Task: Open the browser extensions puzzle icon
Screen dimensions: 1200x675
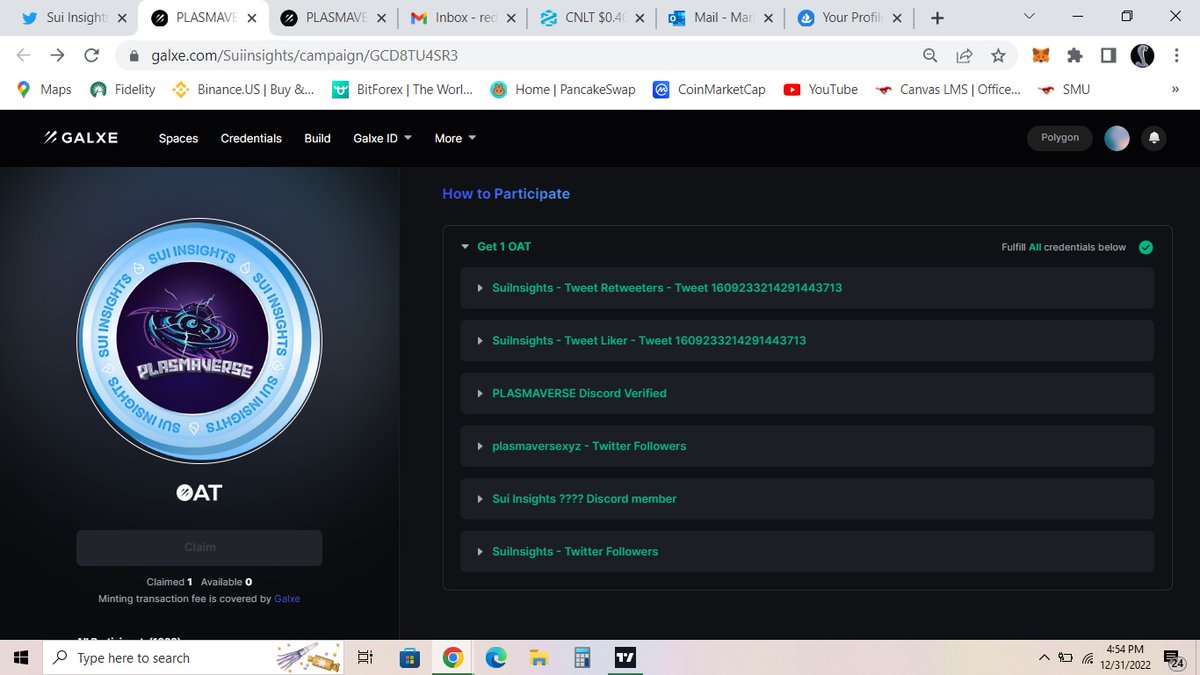Action: (1075, 56)
